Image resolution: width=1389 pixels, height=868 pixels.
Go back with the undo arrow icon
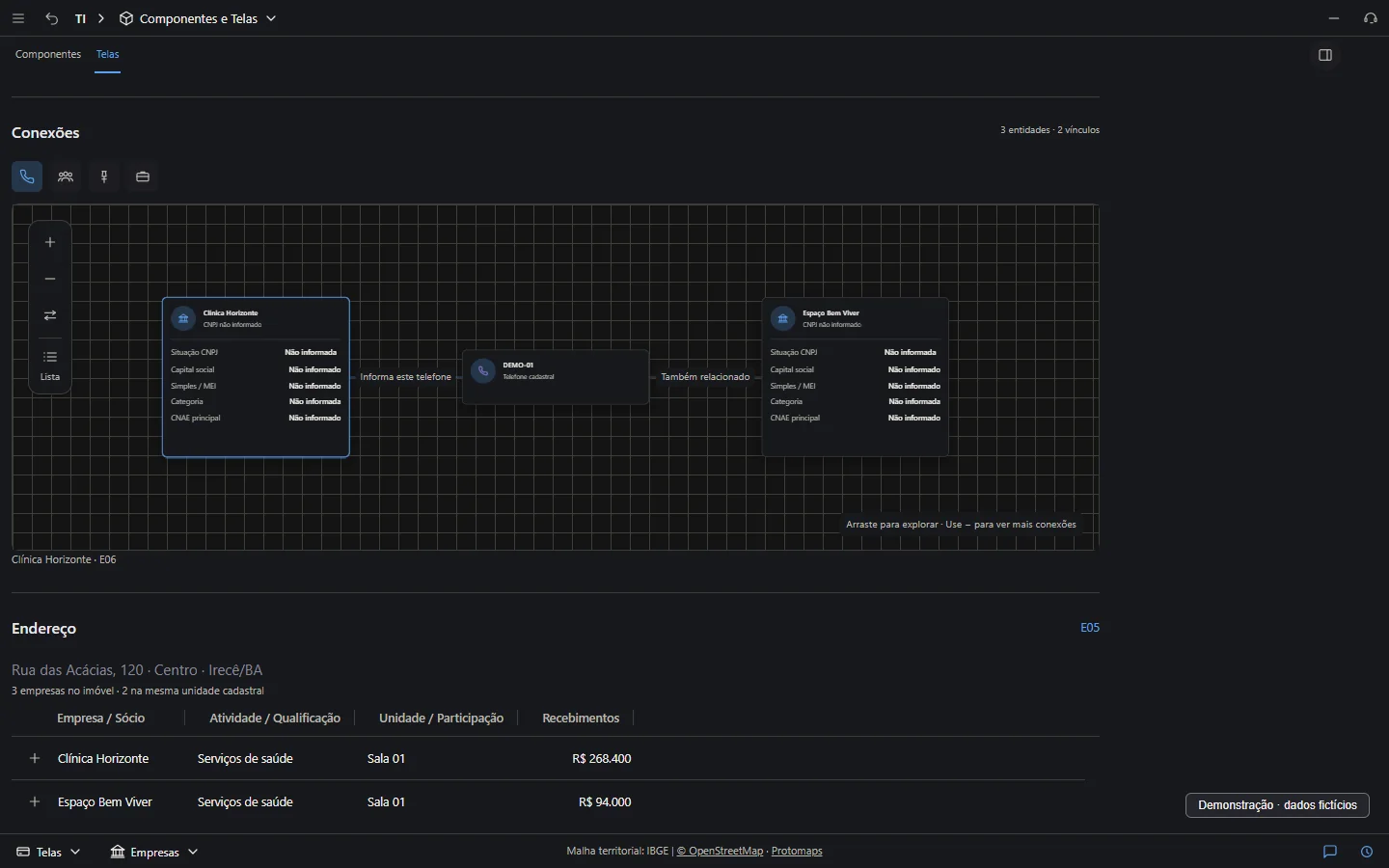[52, 18]
